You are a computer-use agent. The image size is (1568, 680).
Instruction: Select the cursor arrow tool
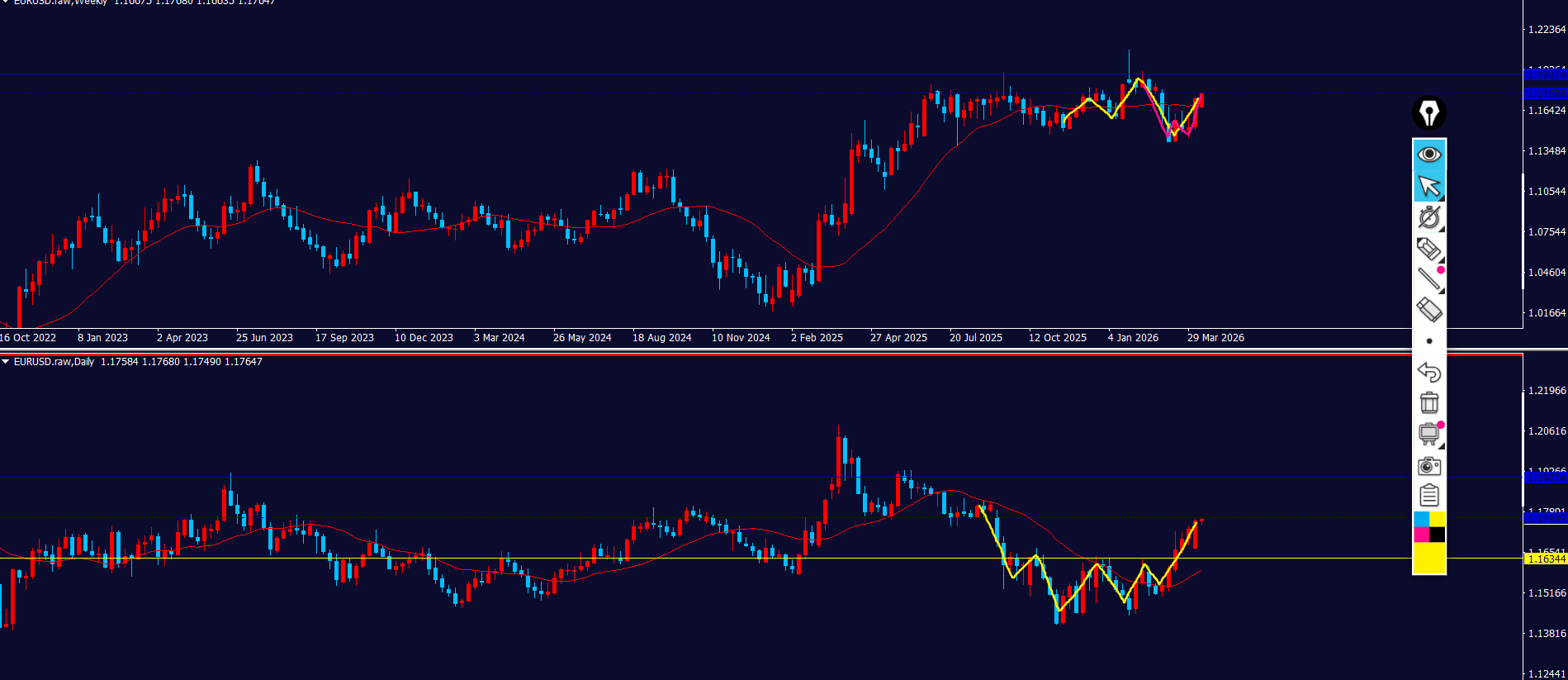1428,187
